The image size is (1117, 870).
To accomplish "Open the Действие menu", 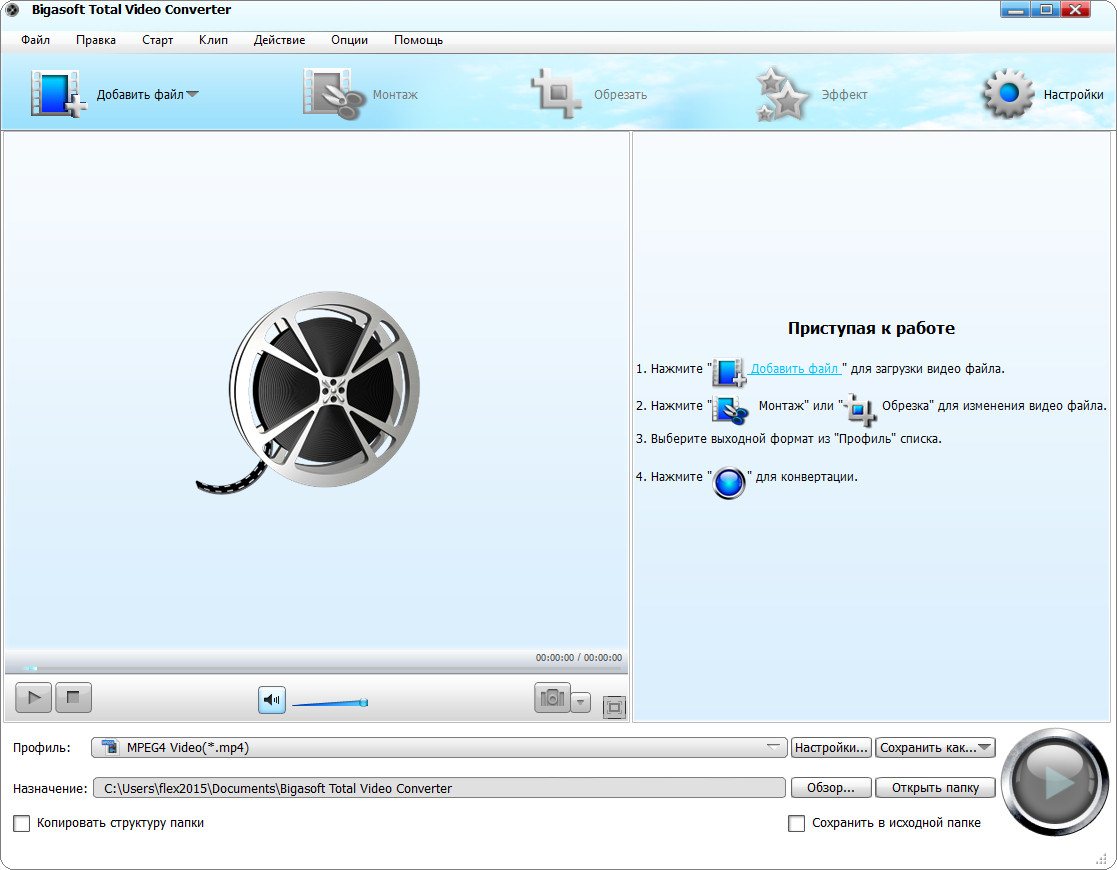I will coord(279,40).
